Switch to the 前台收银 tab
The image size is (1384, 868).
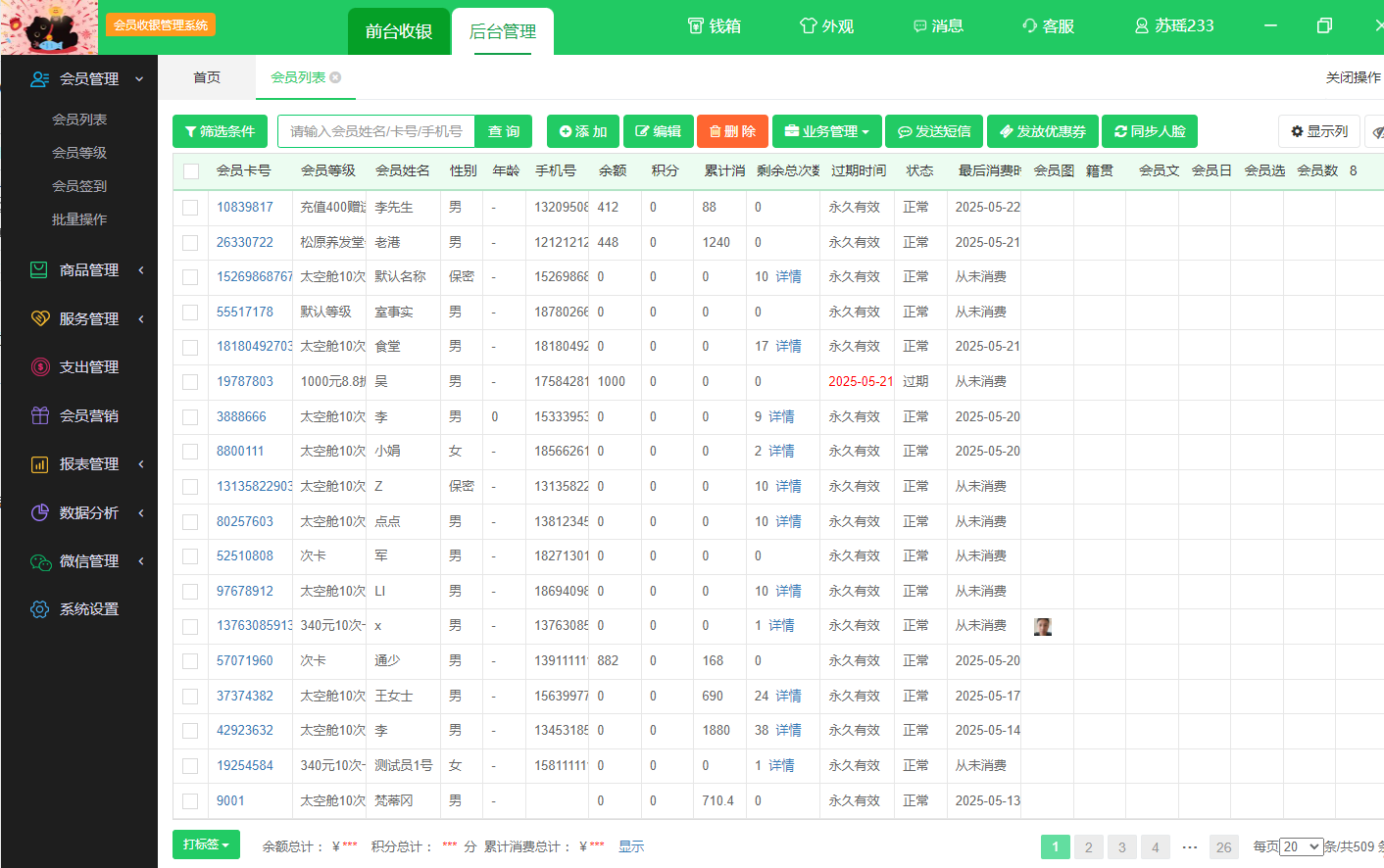[399, 31]
